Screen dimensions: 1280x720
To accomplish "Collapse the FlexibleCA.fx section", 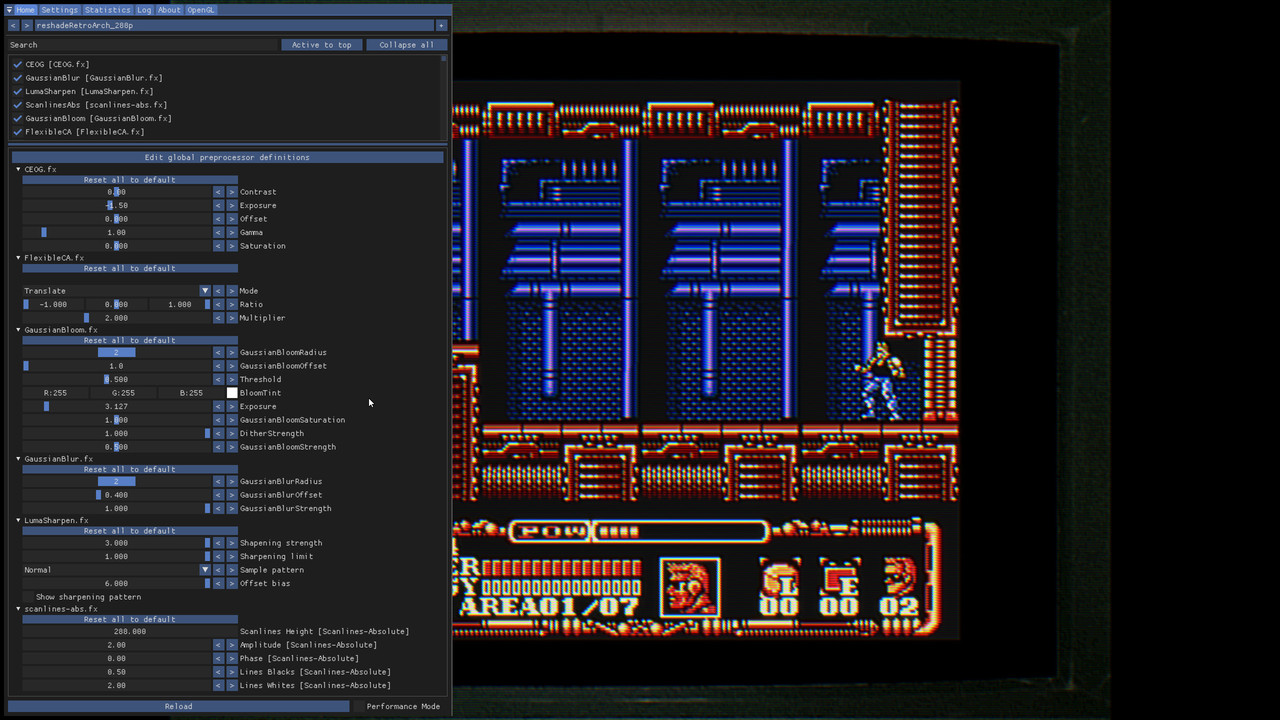I will point(18,258).
